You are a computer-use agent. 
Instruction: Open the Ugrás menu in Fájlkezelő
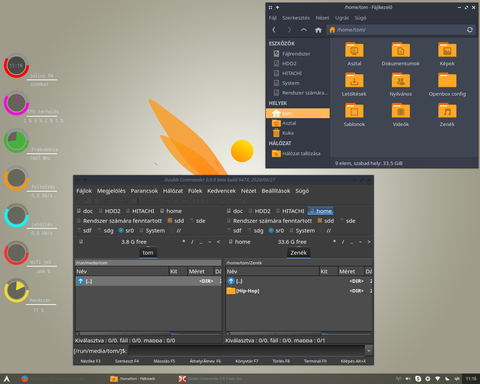point(342,18)
